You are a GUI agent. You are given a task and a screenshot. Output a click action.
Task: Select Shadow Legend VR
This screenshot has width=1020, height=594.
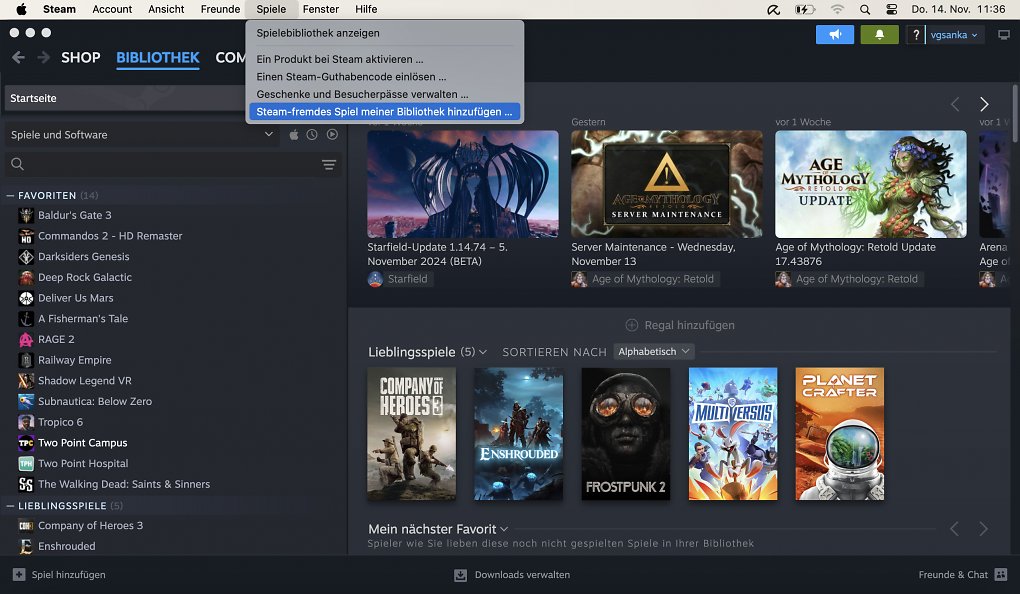85,381
